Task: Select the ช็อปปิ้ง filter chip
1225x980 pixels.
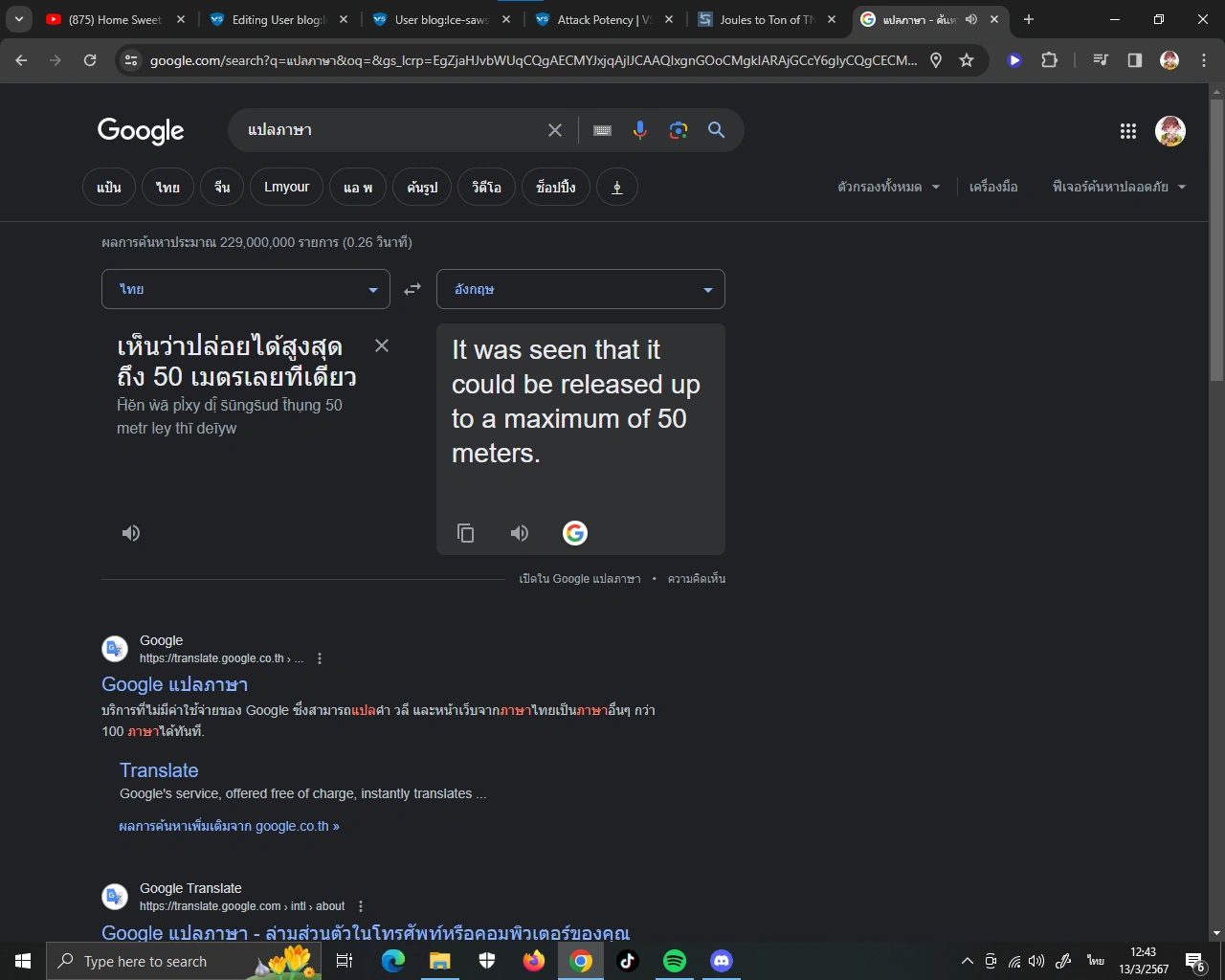Action: [556, 188]
